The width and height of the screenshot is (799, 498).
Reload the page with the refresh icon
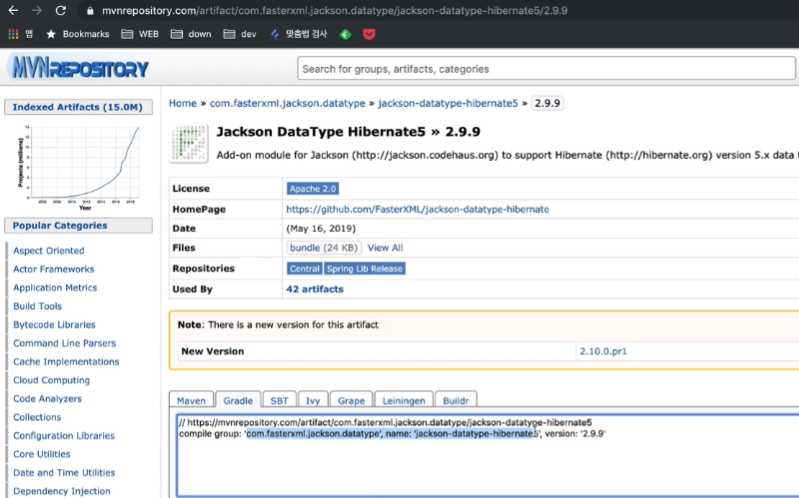(61, 10)
